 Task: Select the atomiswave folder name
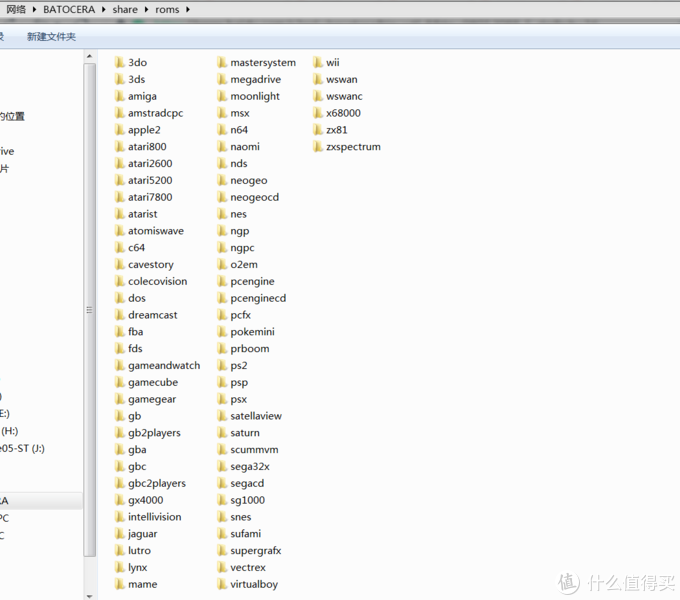click(156, 231)
